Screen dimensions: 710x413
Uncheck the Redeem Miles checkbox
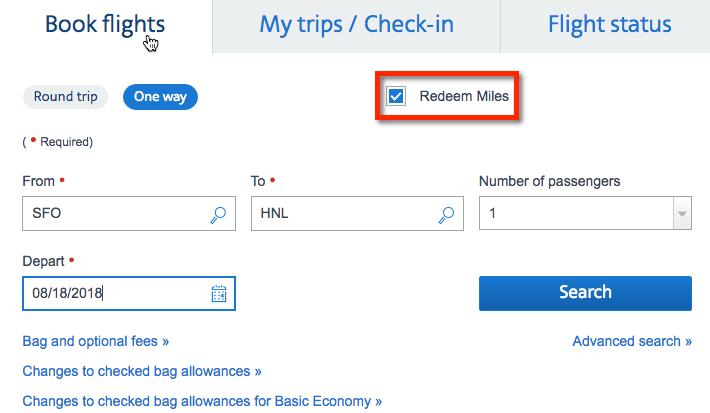pyautogui.click(x=396, y=96)
